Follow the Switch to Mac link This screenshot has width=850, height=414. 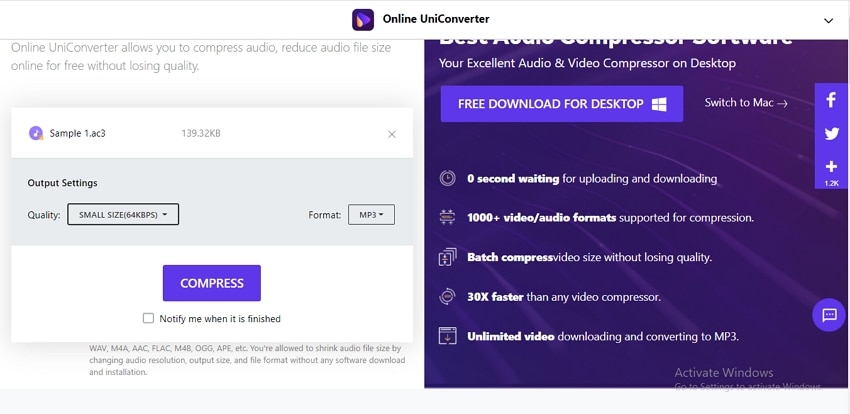click(746, 102)
